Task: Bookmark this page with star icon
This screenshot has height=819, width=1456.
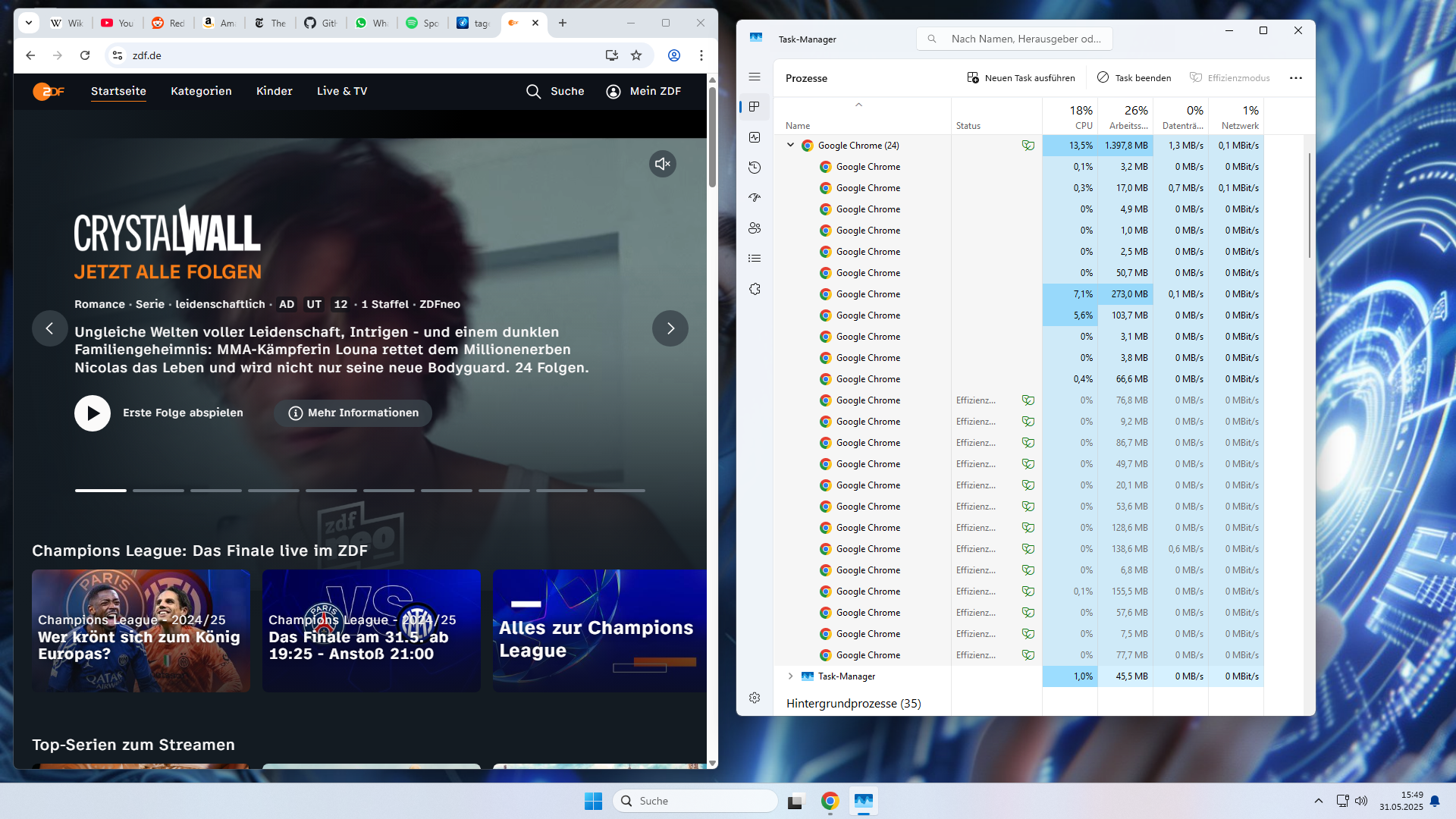Action: coord(636,55)
